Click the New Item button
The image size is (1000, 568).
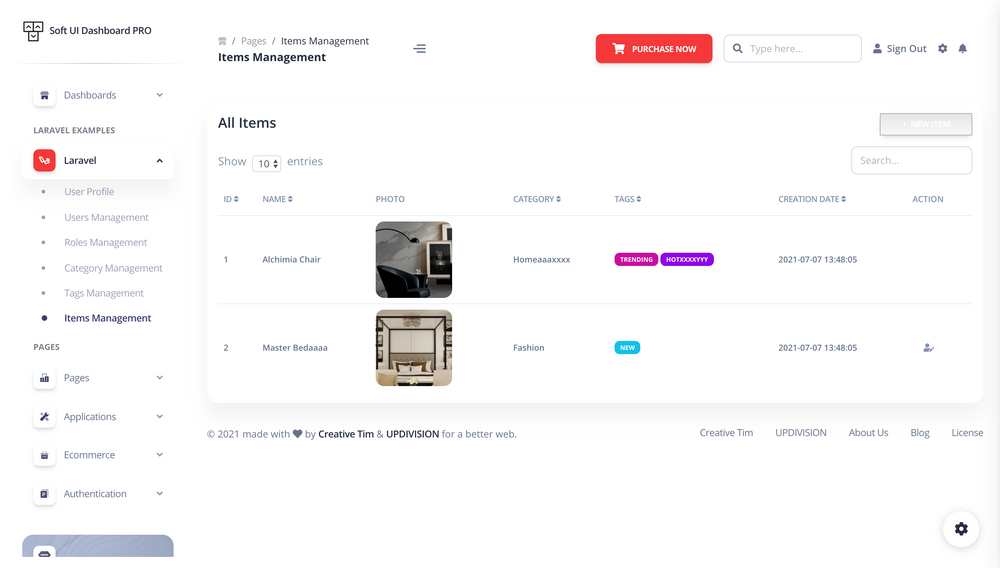[925, 124]
